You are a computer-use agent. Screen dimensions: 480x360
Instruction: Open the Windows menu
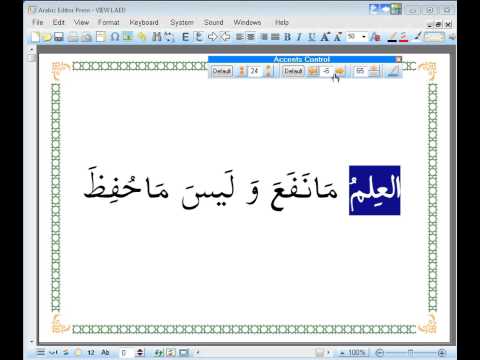(247, 22)
